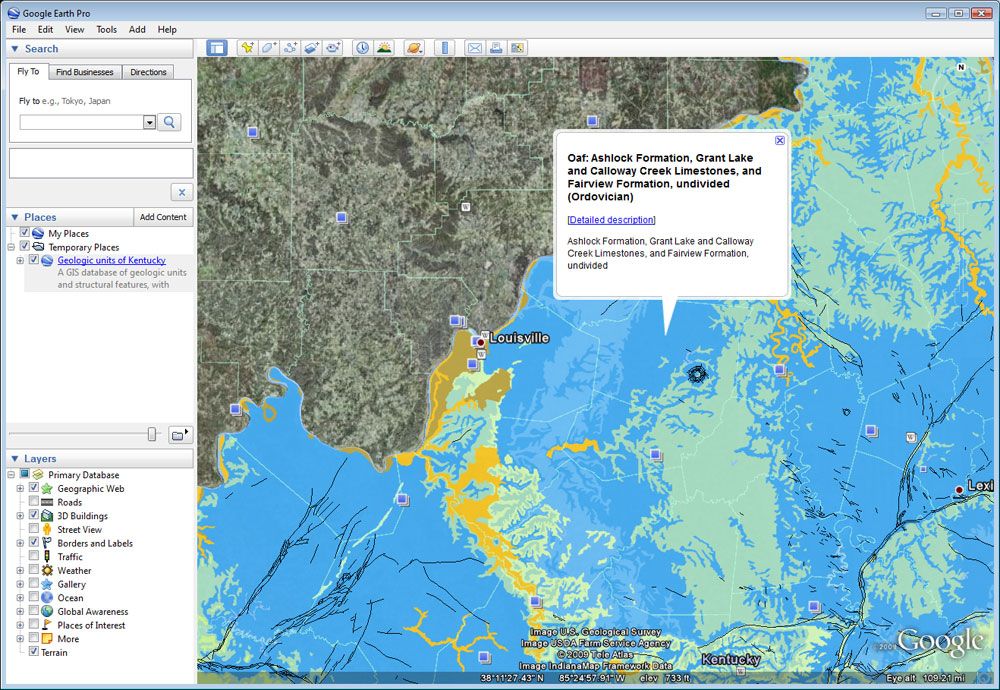Click the More layer item
The height and width of the screenshot is (690, 1000).
pos(68,638)
